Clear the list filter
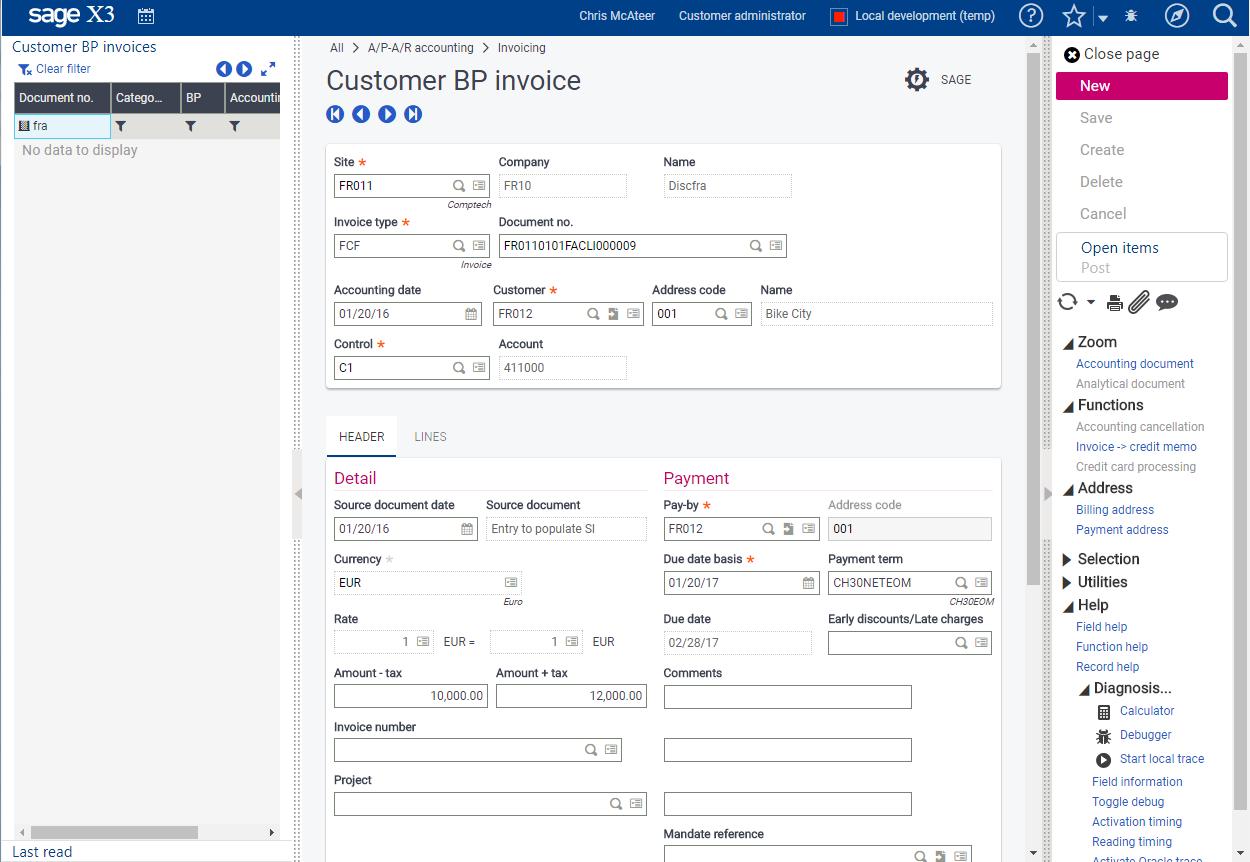The width and height of the screenshot is (1250, 862). pyautogui.click(x=55, y=69)
